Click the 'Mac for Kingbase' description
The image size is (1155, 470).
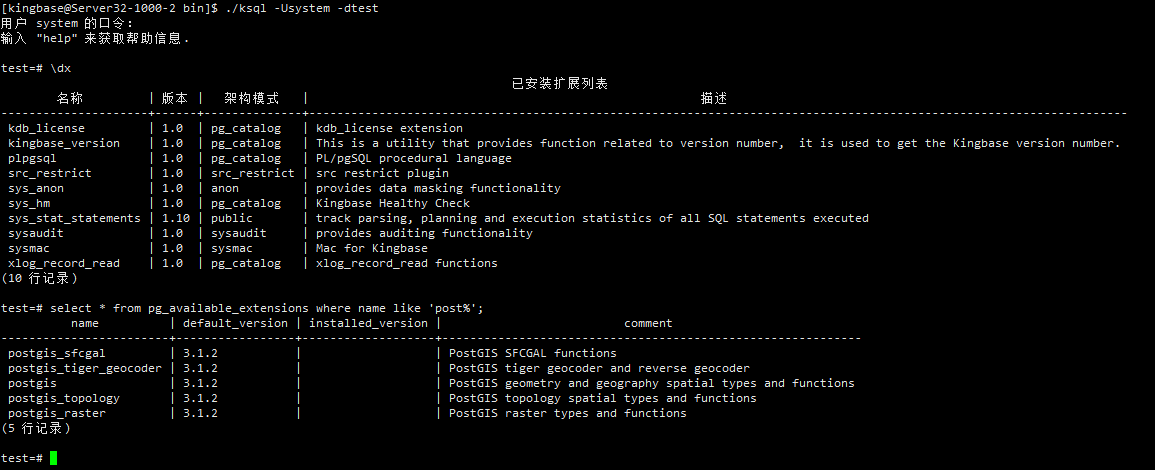point(372,248)
